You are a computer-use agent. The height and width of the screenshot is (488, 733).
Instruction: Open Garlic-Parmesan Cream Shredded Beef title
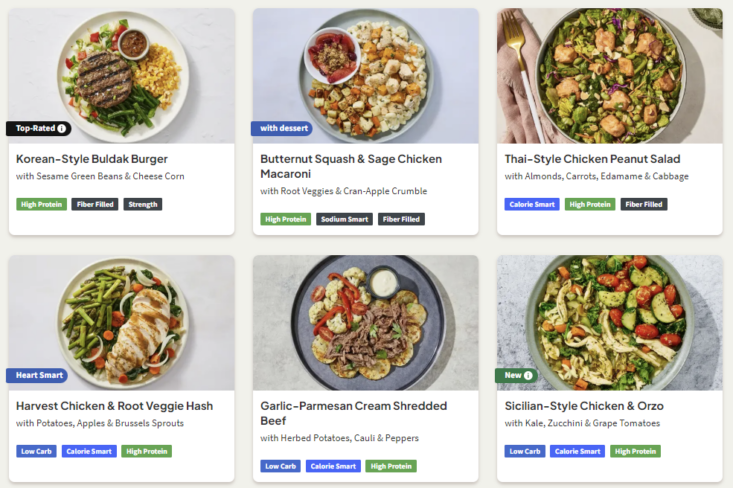(353, 413)
